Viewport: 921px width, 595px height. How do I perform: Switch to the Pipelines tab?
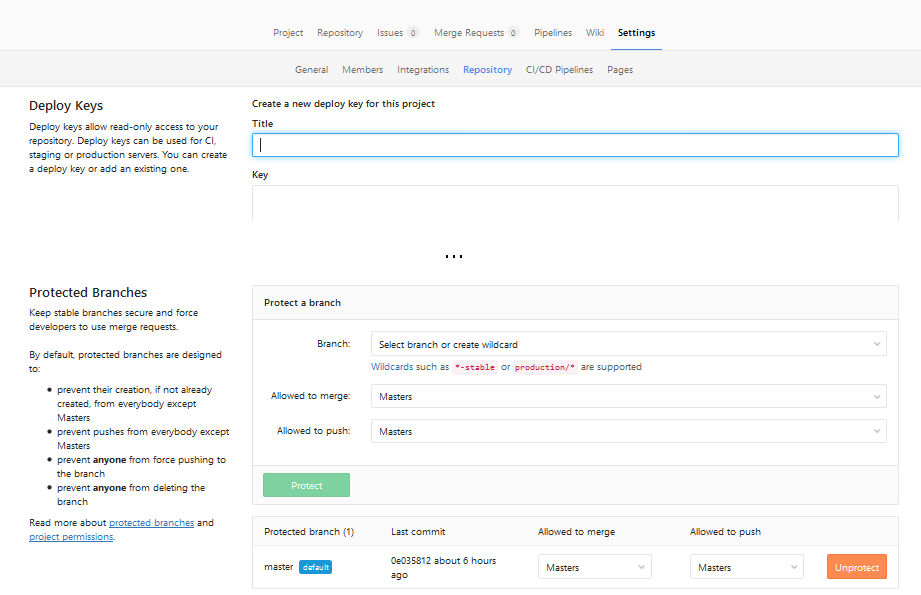pyautogui.click(x=553, y=33)
